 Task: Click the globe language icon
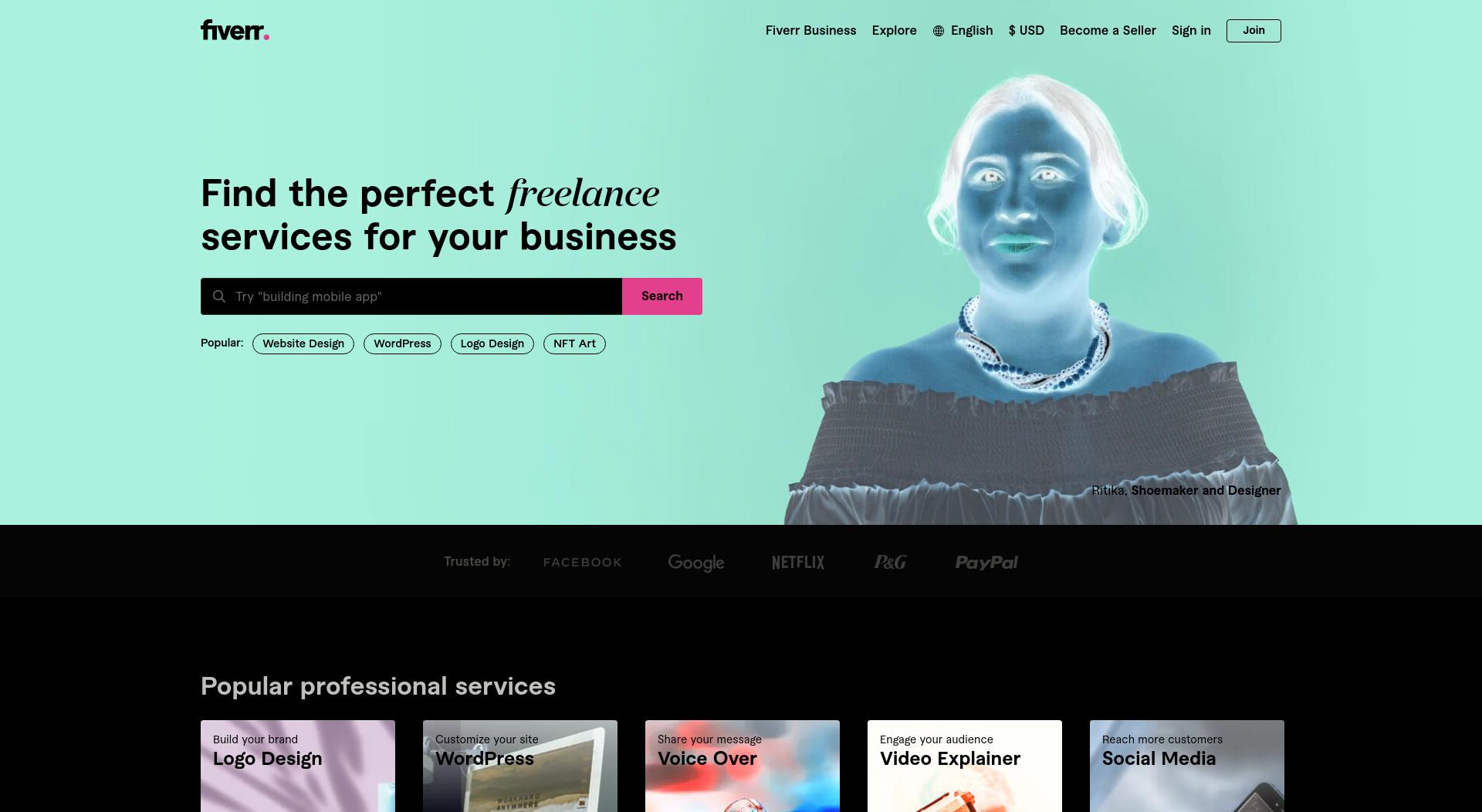tap(939, 31)
